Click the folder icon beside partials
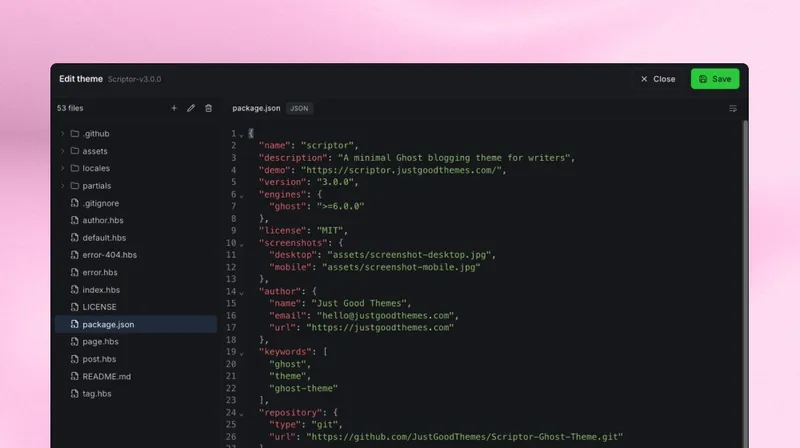Screen dimensions: 800x448 [x=74, y=186]
